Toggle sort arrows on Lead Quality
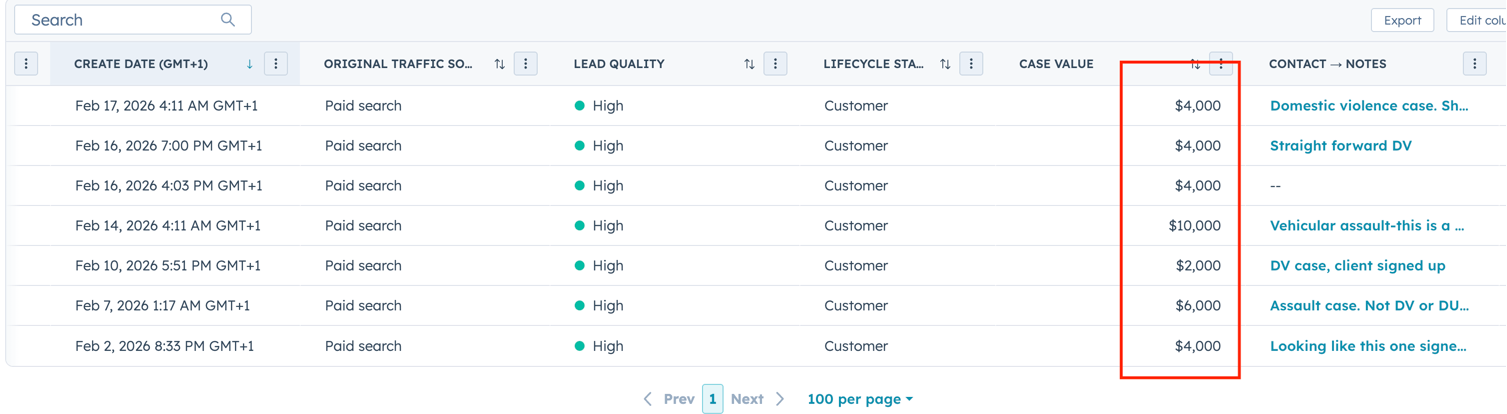The width and height of the screenshot is (1507, 414). pyautogui.click(x=749, y=64)
